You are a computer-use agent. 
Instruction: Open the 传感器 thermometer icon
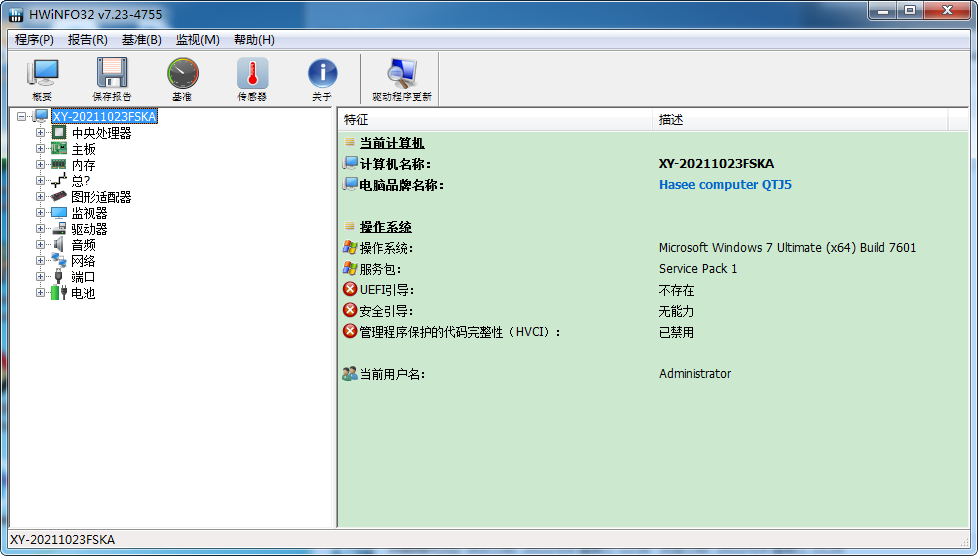point(252,73)
